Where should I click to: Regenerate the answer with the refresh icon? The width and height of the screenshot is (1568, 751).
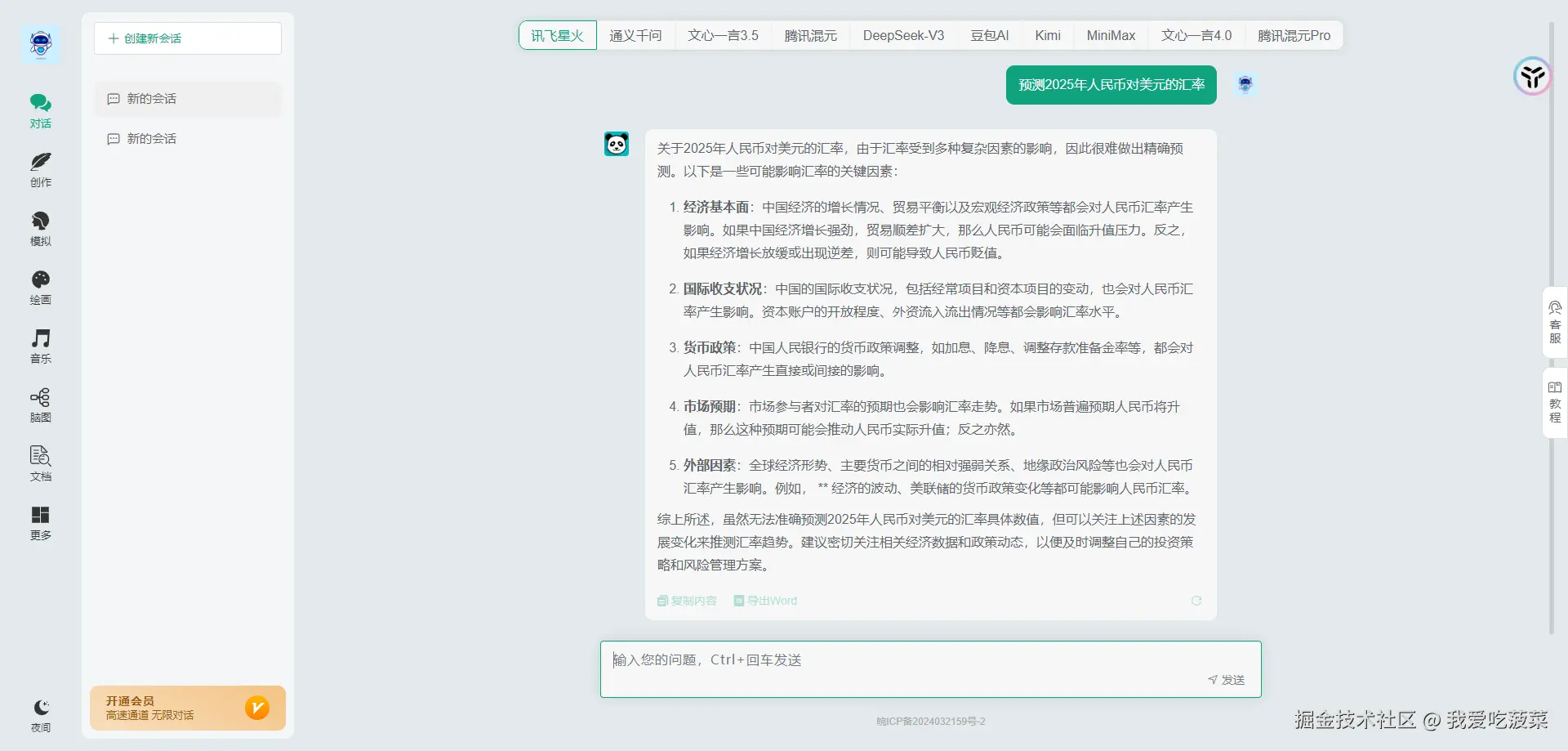1196,601
